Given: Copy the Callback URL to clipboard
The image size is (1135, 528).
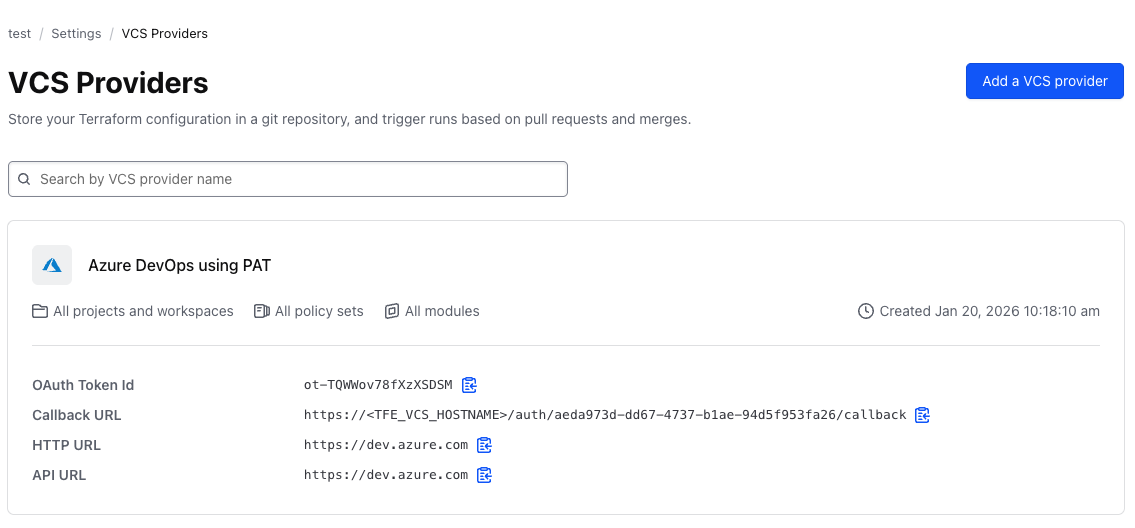Looking at the screenshot, I should (x=922, y=415).
